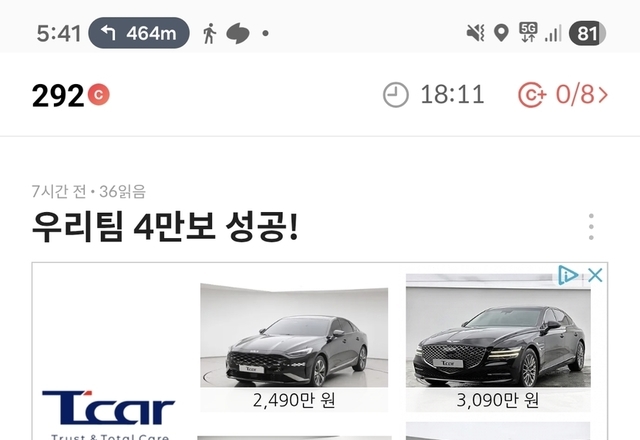Tap the location pin status icon

coord(501,33)
